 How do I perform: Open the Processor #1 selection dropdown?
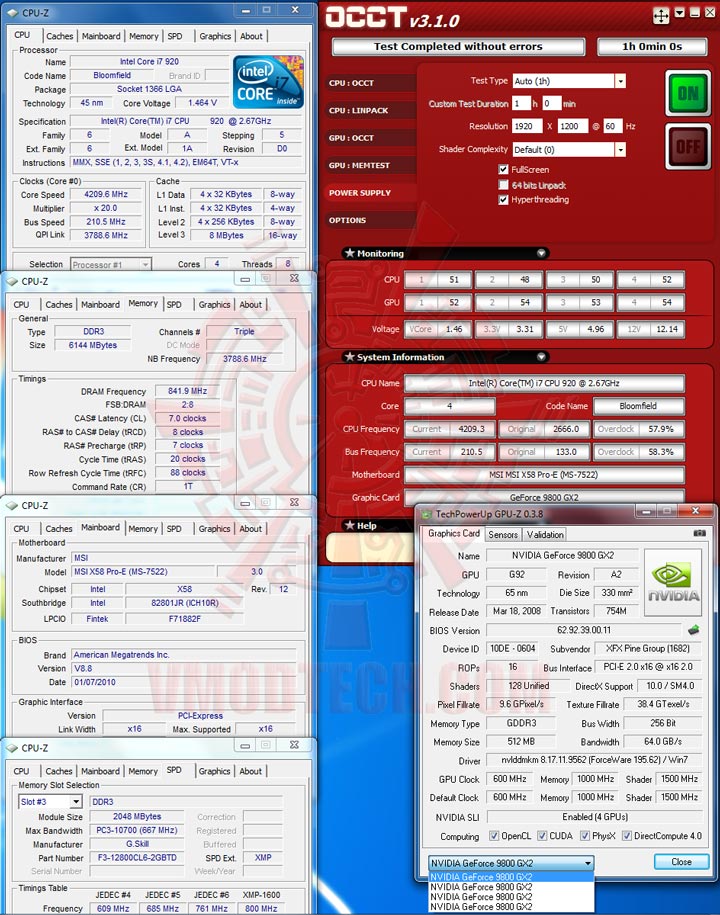coord(145,264)
